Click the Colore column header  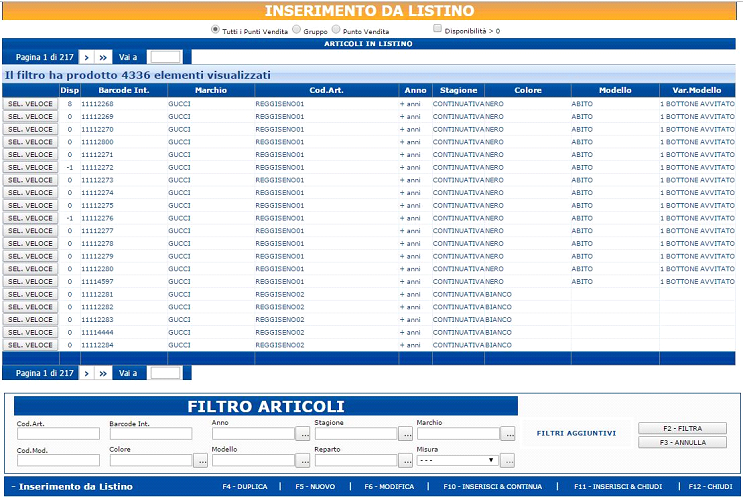528,90
